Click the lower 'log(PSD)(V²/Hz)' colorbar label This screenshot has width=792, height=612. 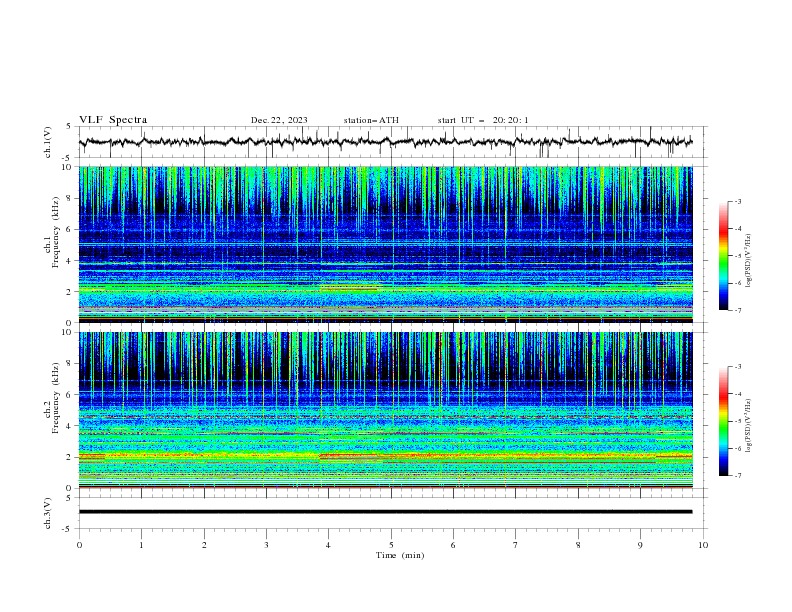click(x=748, y=426)
